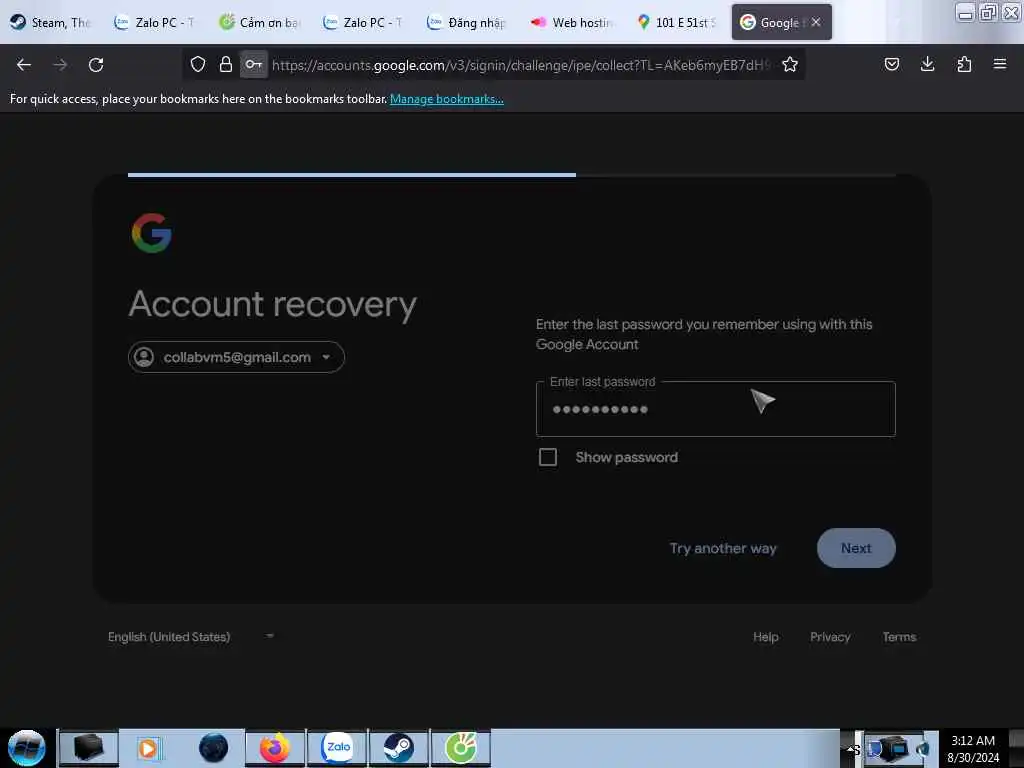Switch to the Web hosting tab
This screenshot has width=1024, height=768.
[x=572, y=22]
